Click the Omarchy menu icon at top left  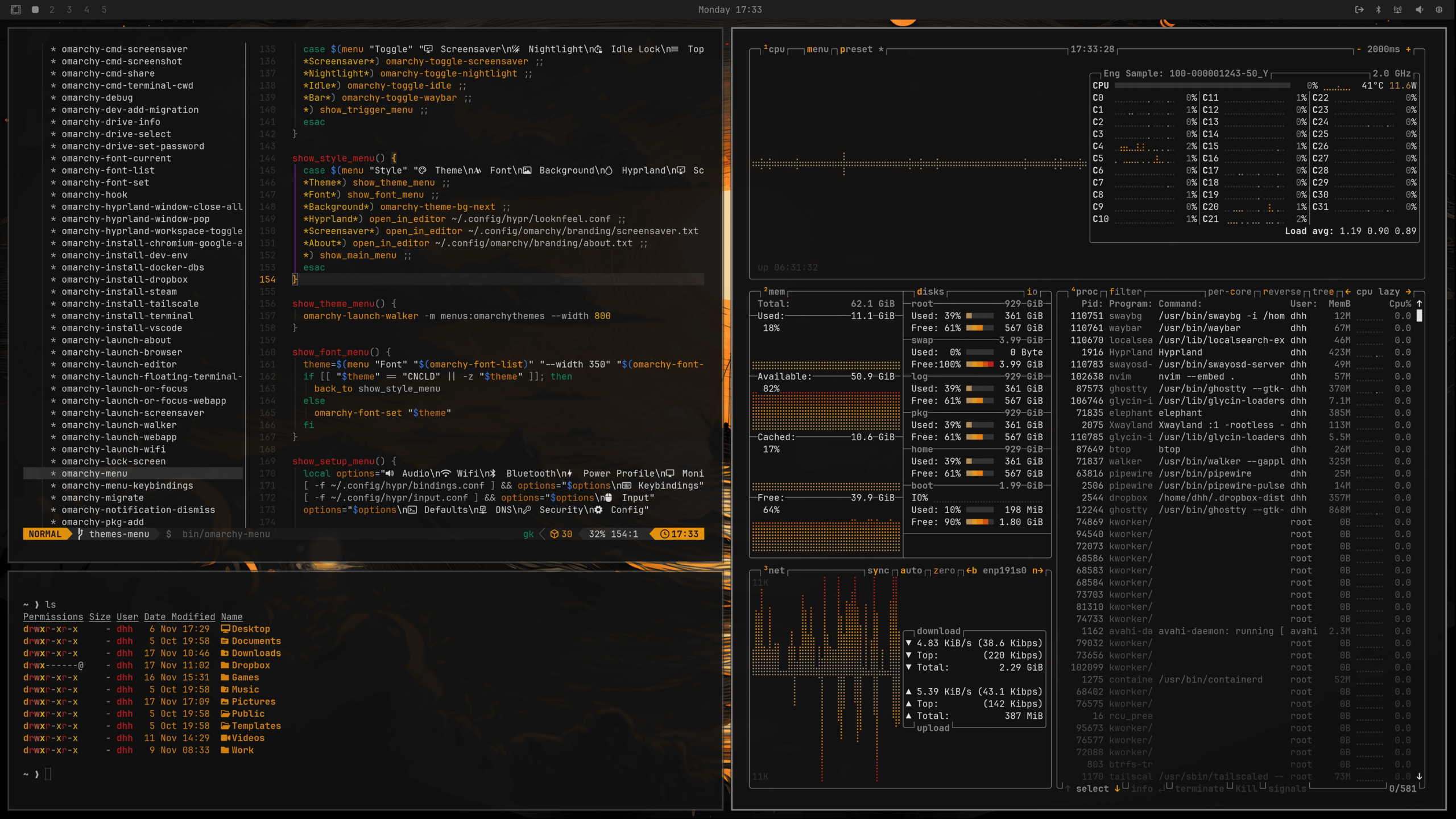point(16,10)
